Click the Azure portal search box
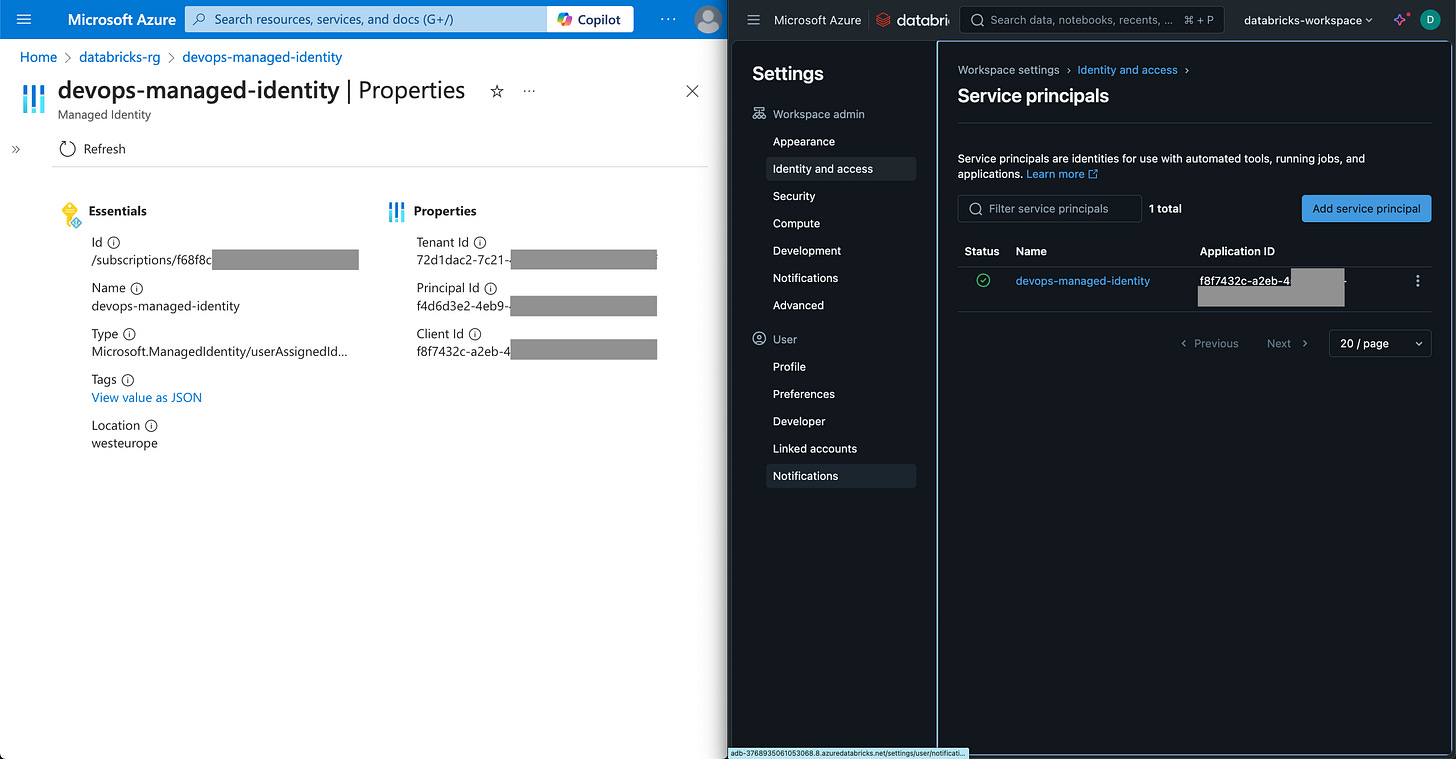 tap(367, 19)
